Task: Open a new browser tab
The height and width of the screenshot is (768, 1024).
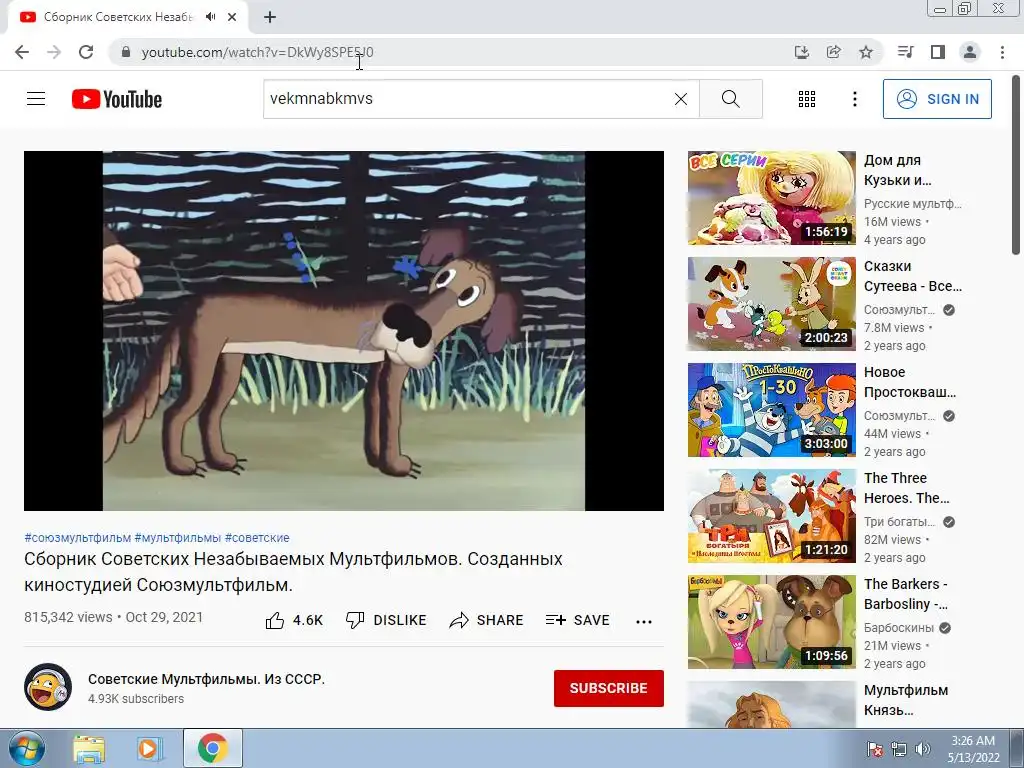Action: (270, 17)
